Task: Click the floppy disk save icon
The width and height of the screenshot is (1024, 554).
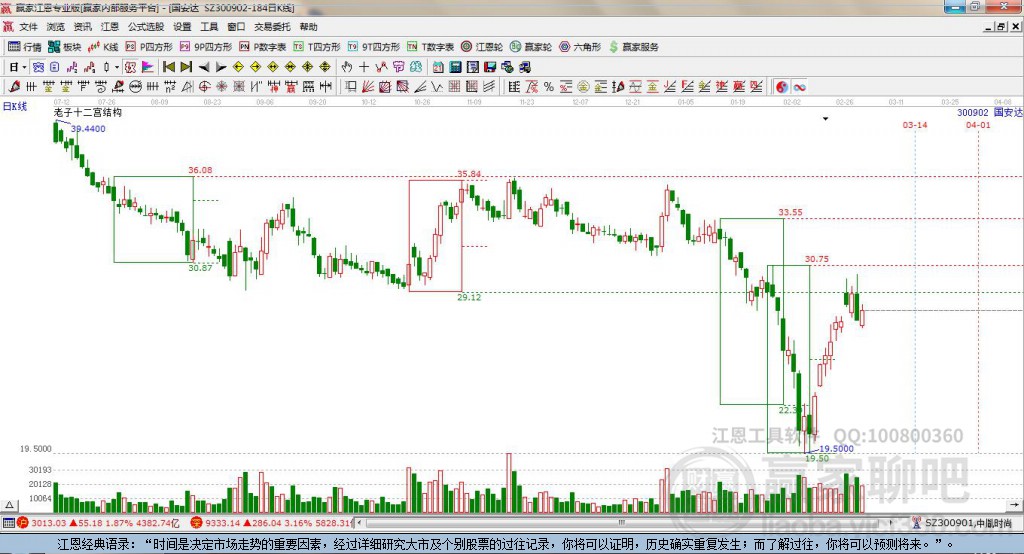Action: [x=490, y=67]
